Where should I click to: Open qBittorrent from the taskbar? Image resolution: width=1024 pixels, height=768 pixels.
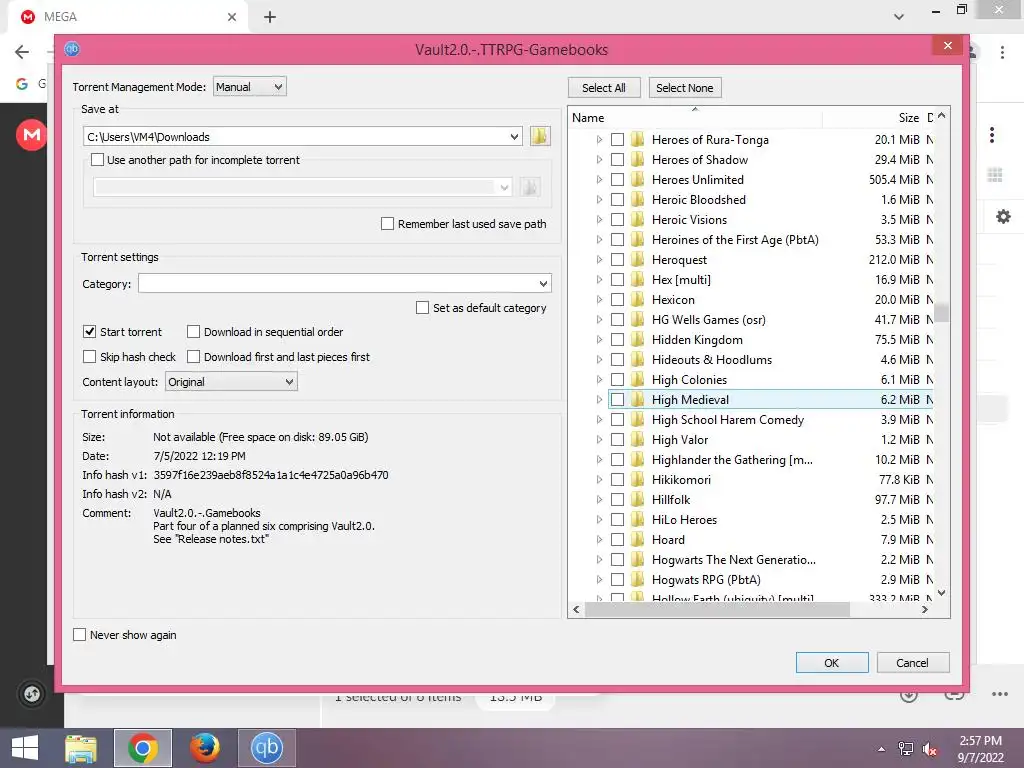[266, 748]
